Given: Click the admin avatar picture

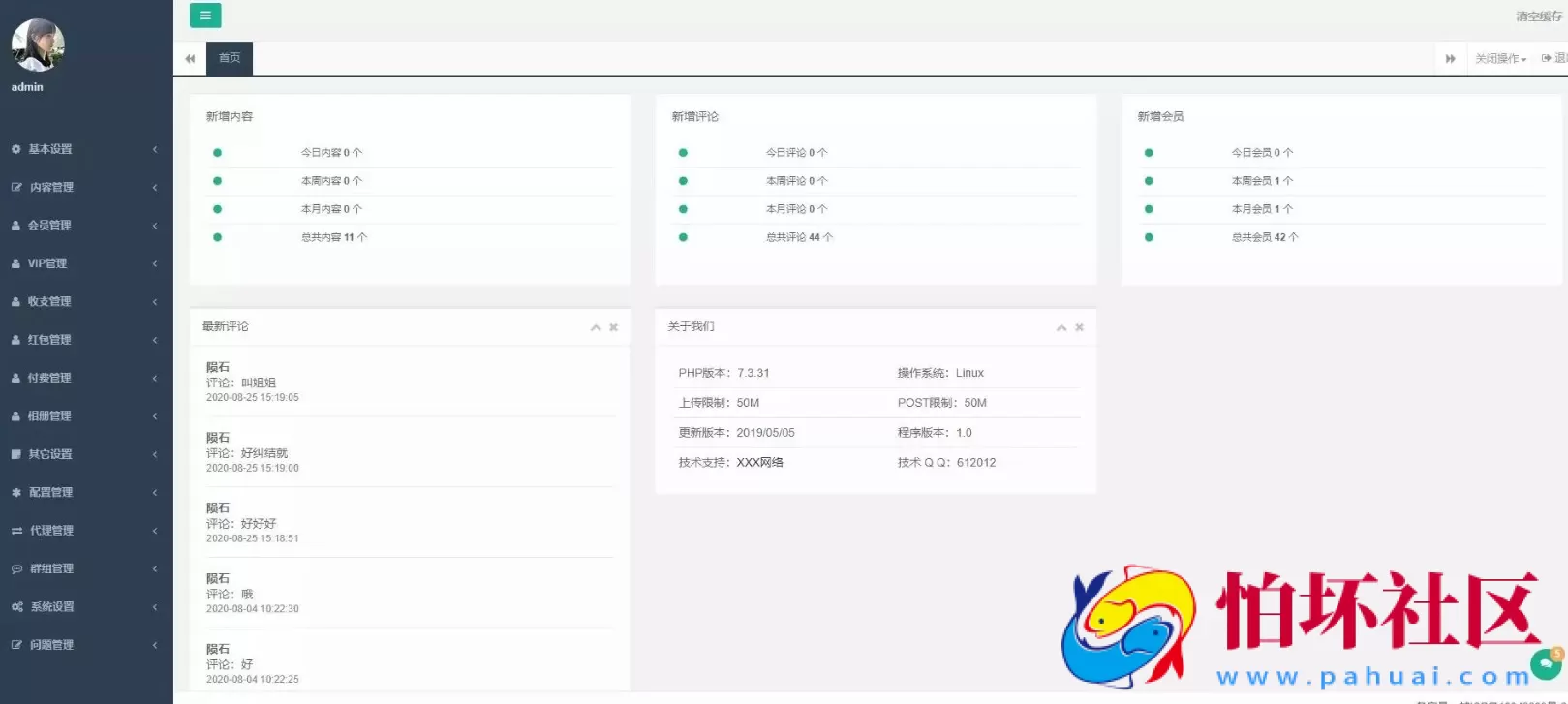Looking at the screenshot, I should 38,46.
